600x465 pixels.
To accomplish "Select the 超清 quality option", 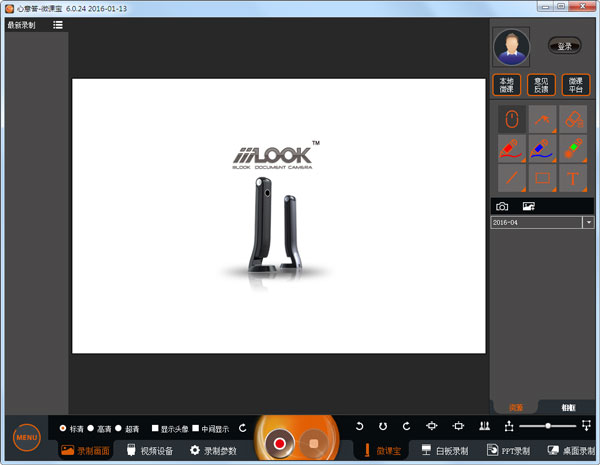I will tap(118, 428).
